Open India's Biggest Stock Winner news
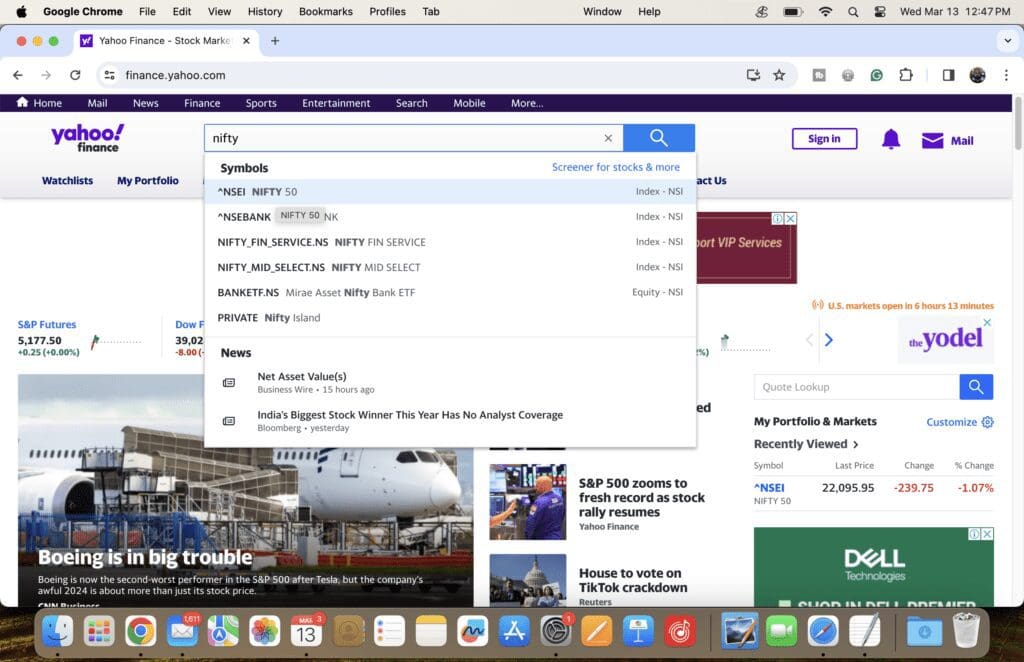Viewport: 1024px width, 662px height. 450,421
